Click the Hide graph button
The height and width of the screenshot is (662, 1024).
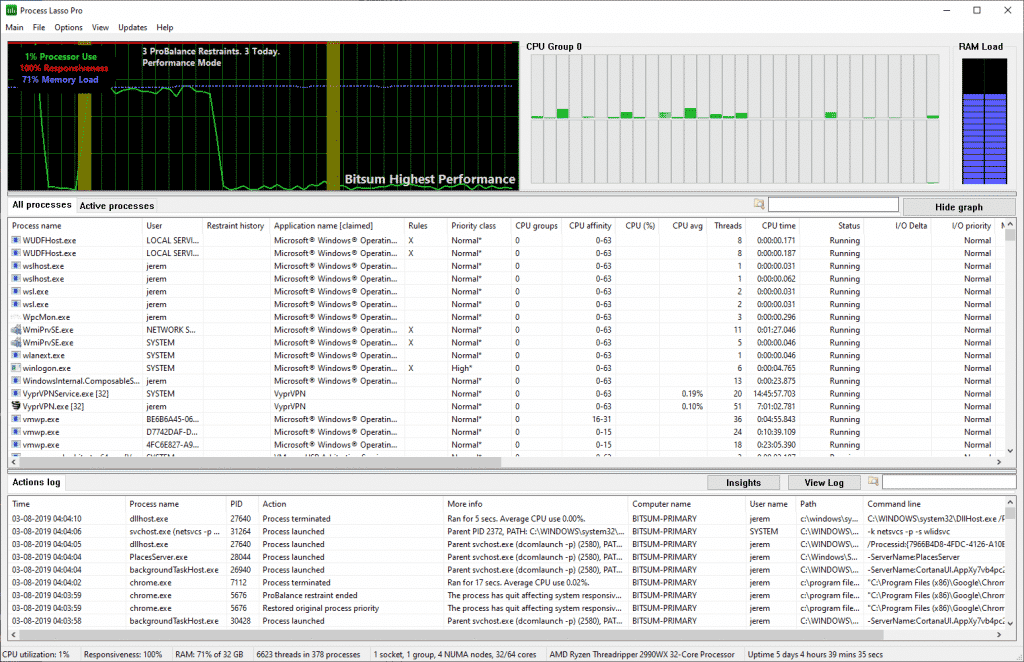(959, 207)
